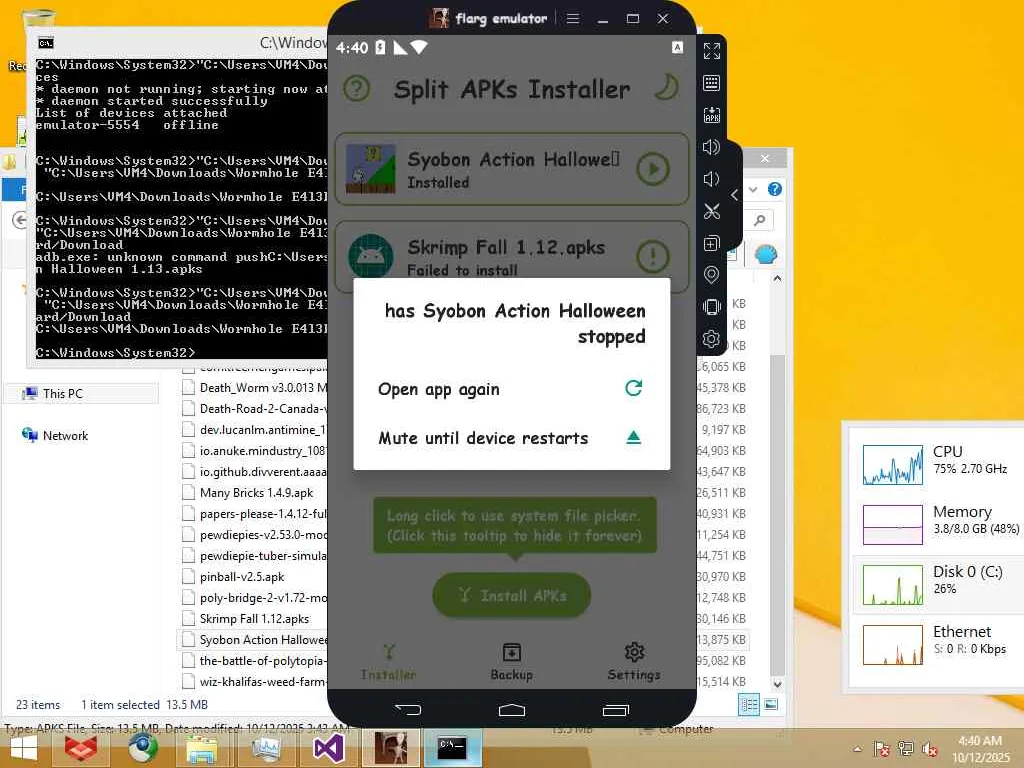The height and width of the screenshot is (768, 1024).
Task: Raise emulator volume with upper speaker icon
Action: [711, 147]
